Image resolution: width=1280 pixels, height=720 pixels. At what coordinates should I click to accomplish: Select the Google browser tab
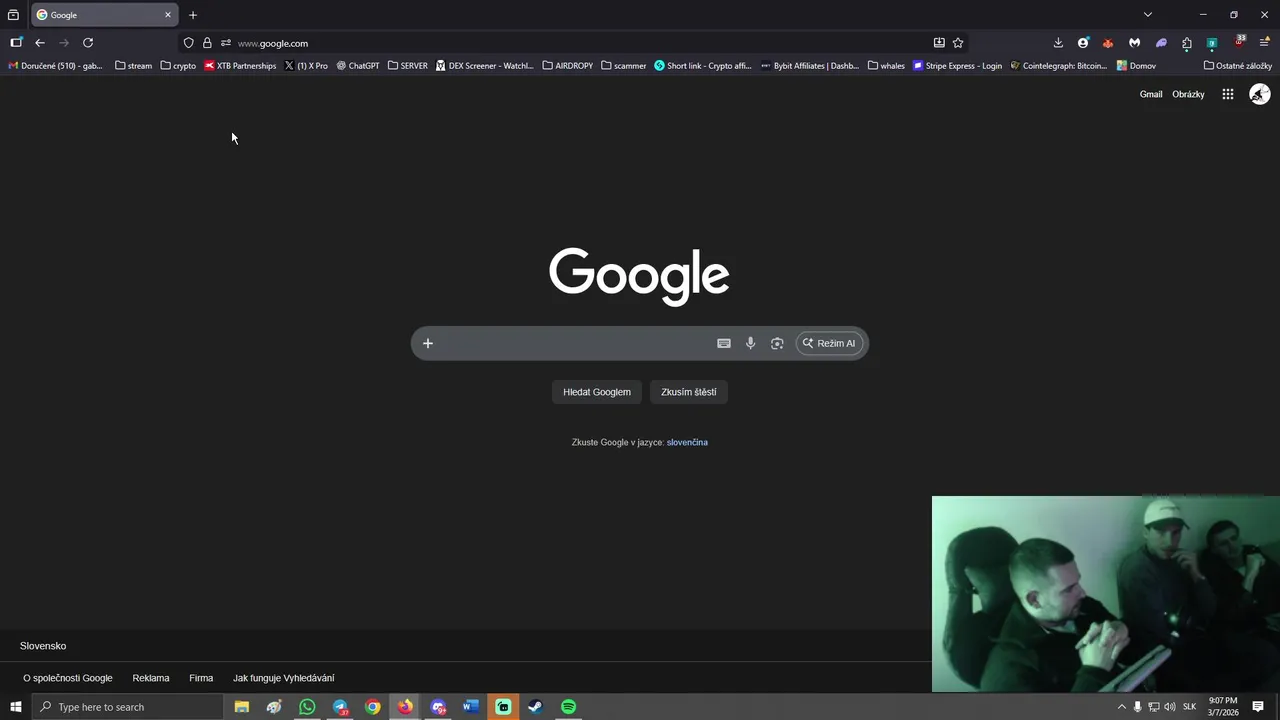pyautogui.click(x=103, y=15)
